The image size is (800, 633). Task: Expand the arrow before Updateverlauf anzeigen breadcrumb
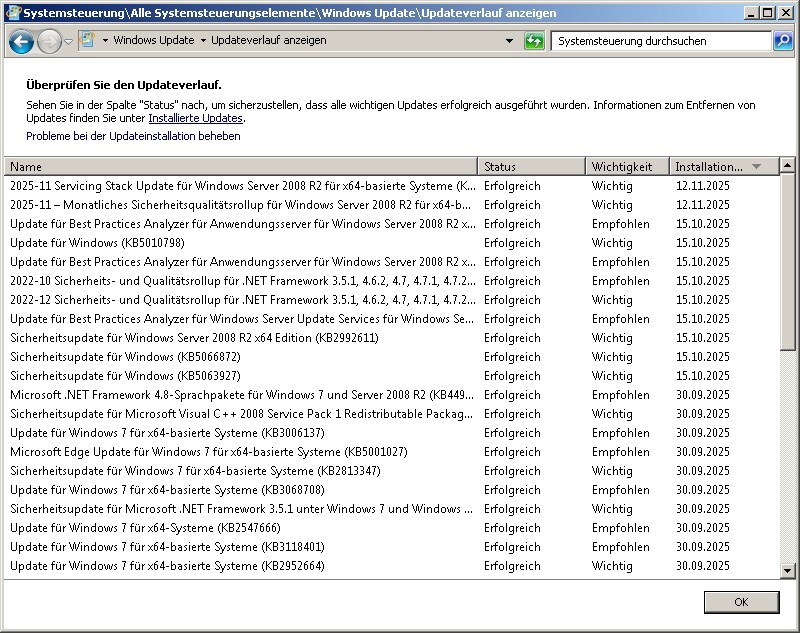click(203, 41)
